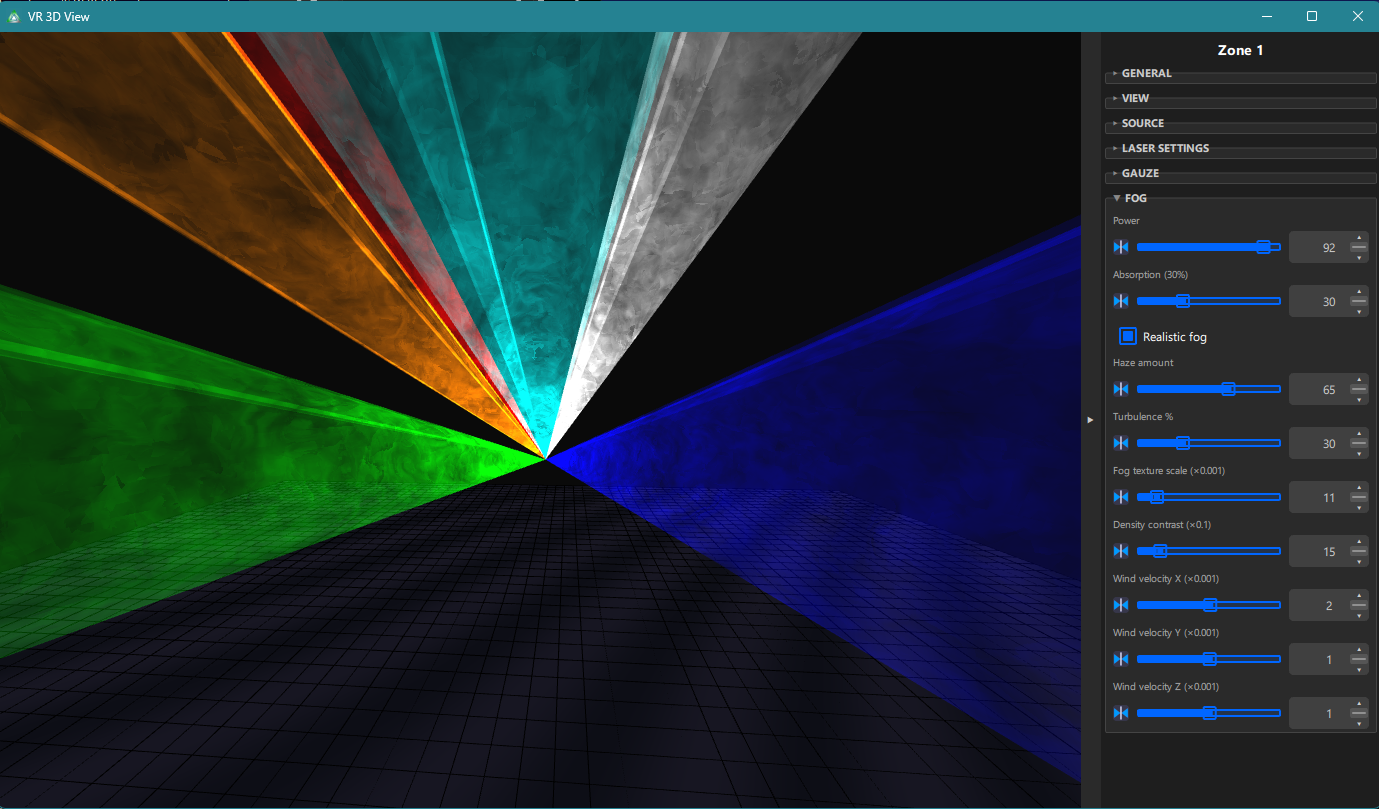Reset the Power fog slider to default
The height and width of the screenshot is (809, 1379).
coord(1120,246)
